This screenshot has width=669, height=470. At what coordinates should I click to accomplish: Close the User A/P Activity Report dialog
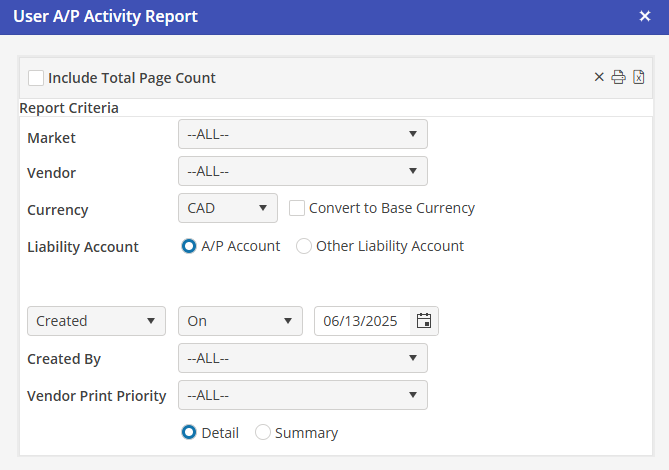click(x=645, y=16)
